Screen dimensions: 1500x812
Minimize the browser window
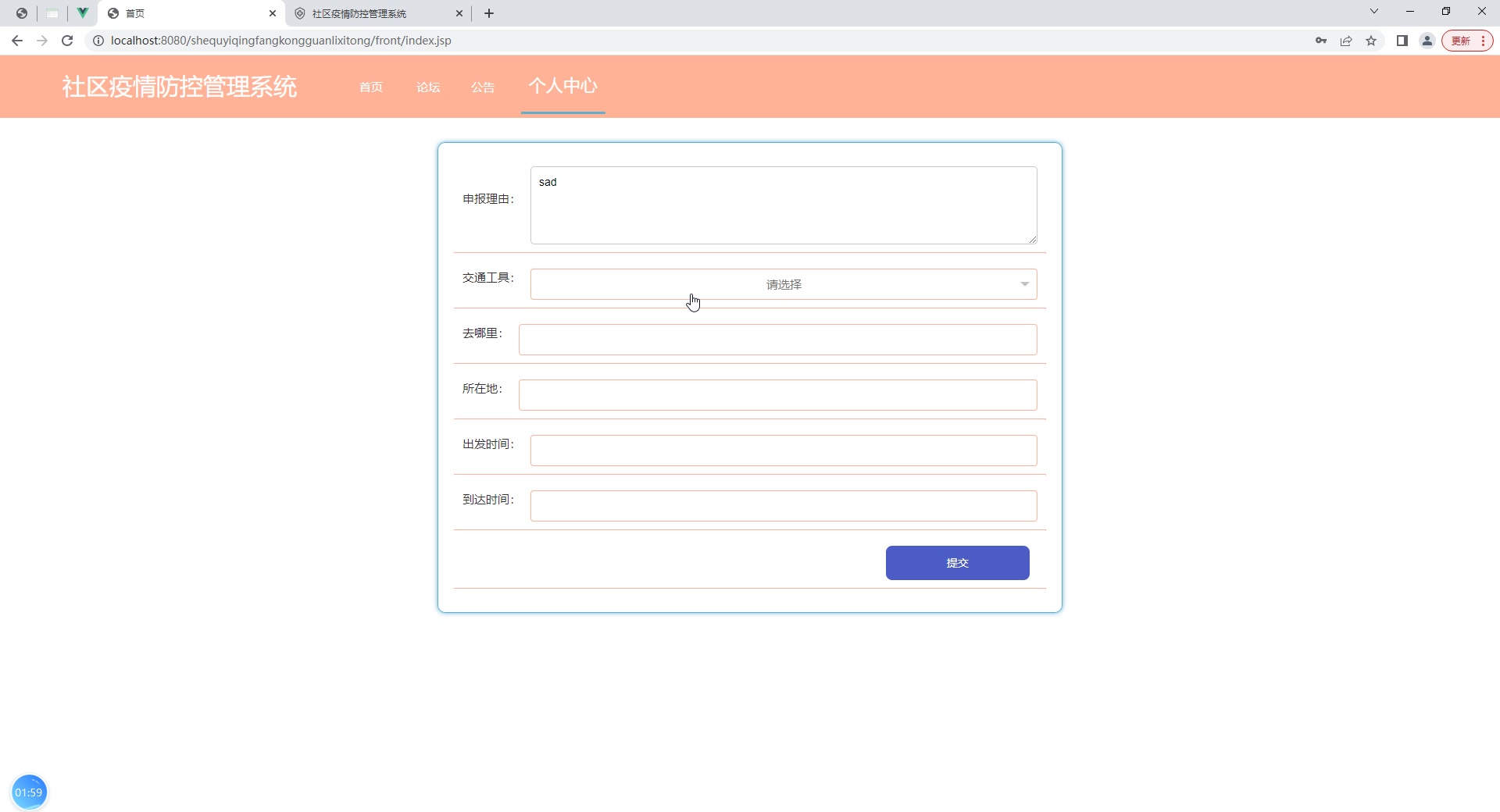tap(1410, 11)
